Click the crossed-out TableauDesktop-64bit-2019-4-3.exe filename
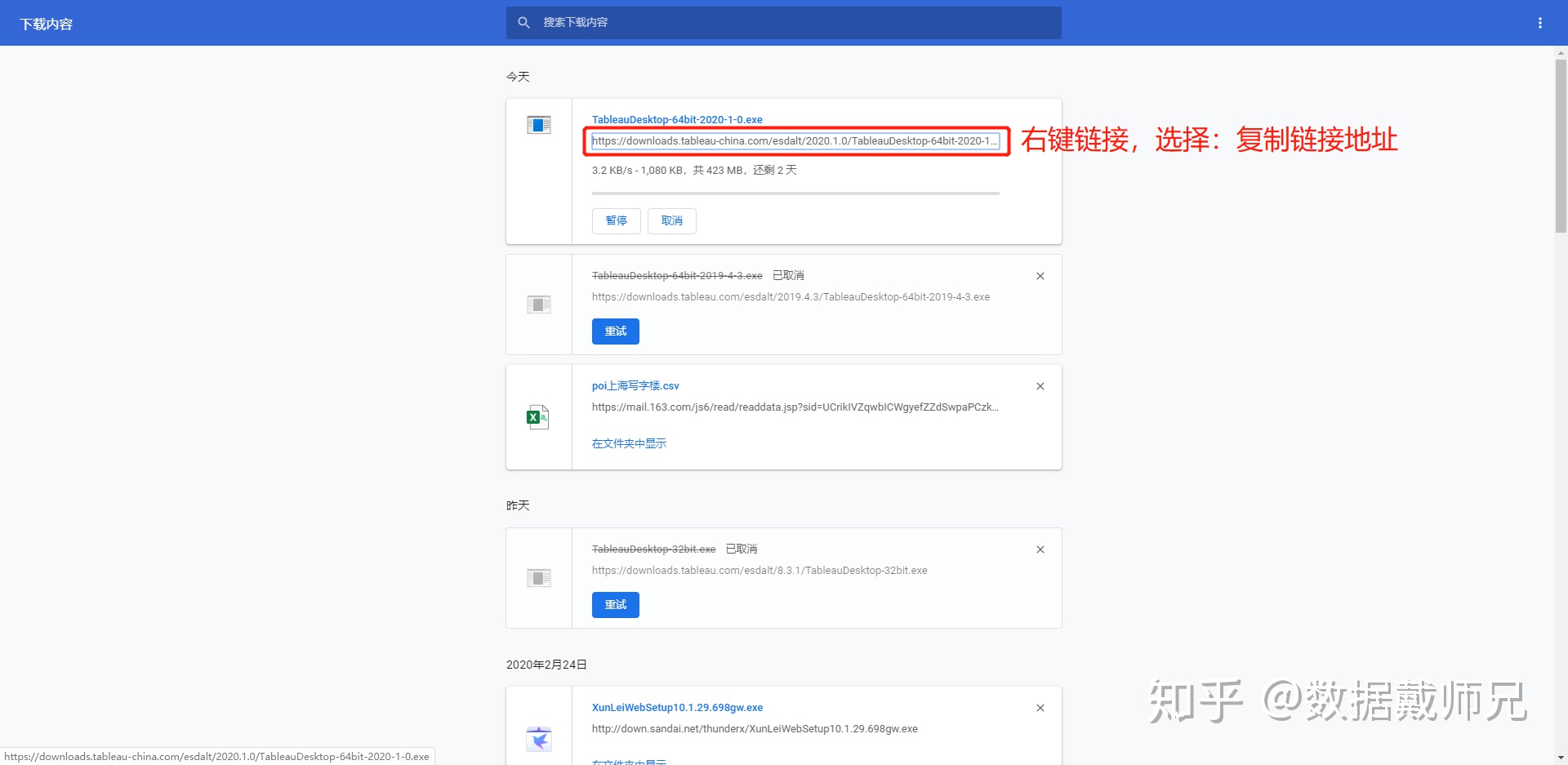Image resolution: width=1568 pixels, height=765 pixels. click(677, 276)
